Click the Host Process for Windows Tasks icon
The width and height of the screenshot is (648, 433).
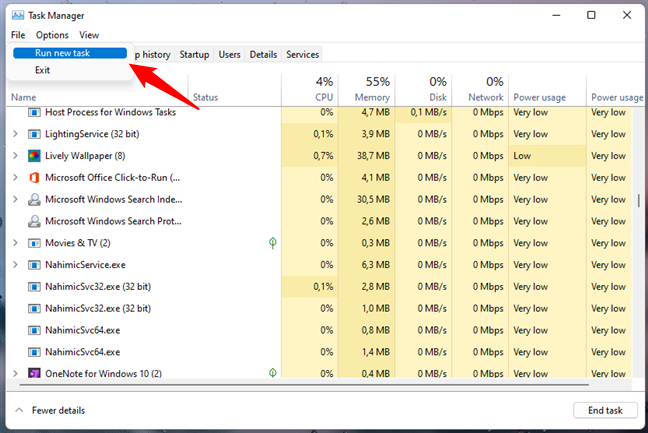coord(34,112)
